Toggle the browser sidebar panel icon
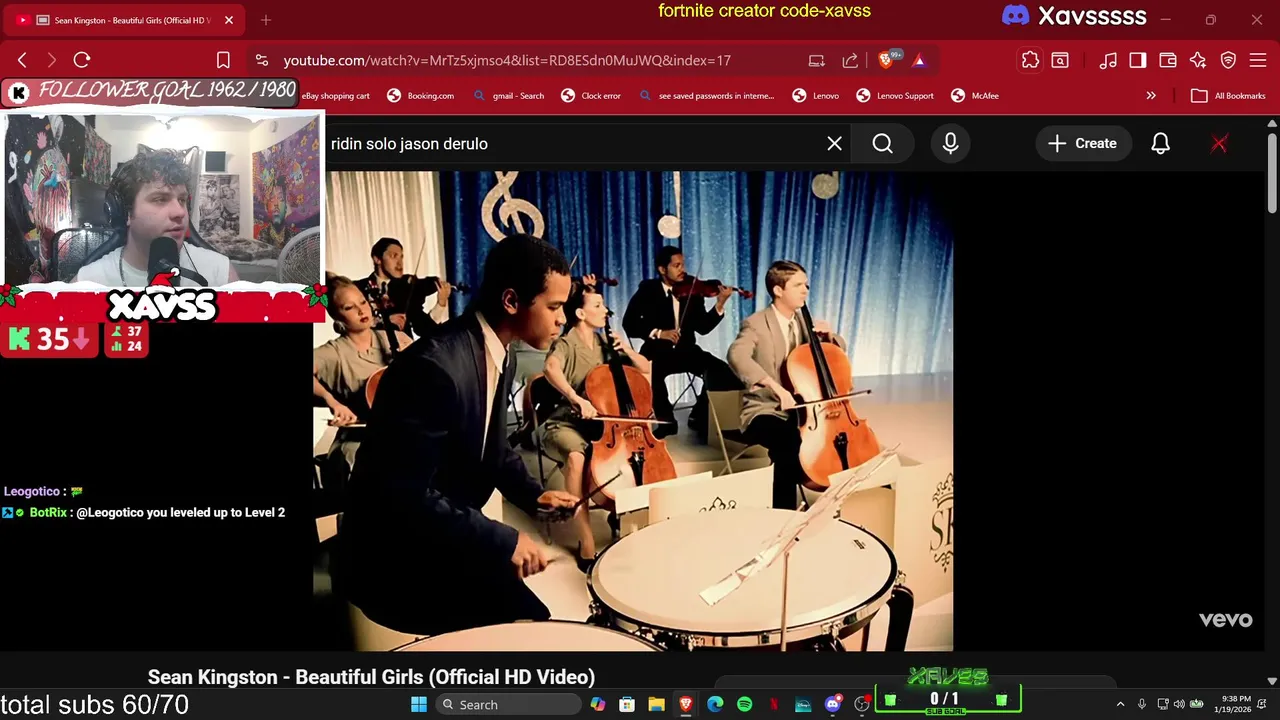Viewport: 1280px width, 720px height. coord(1137,60)
